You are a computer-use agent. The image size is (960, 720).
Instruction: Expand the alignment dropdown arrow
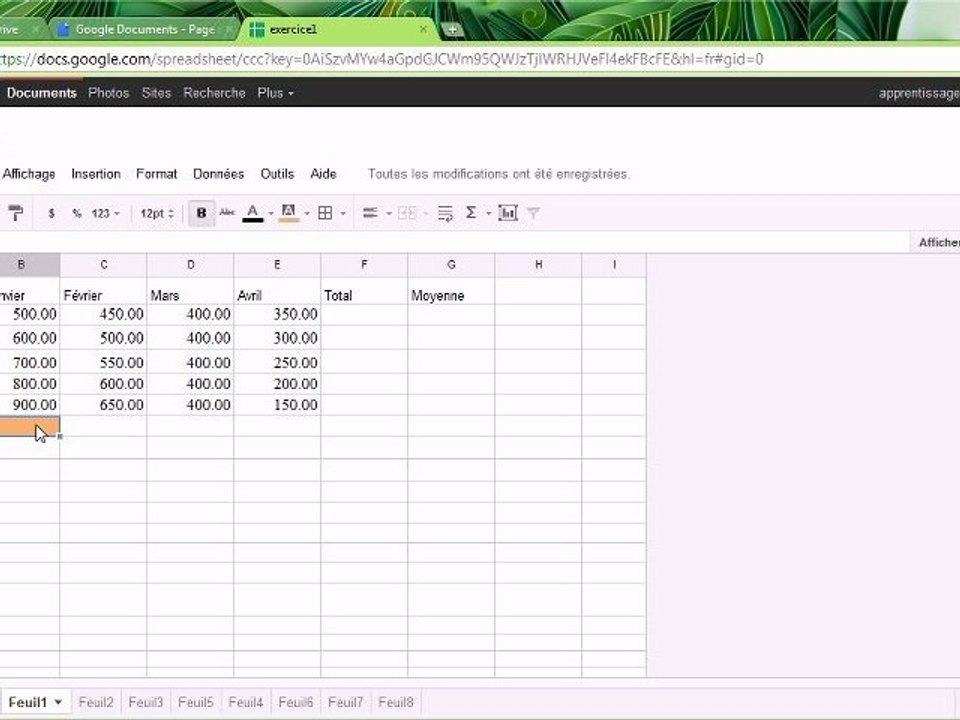(388, 213)
